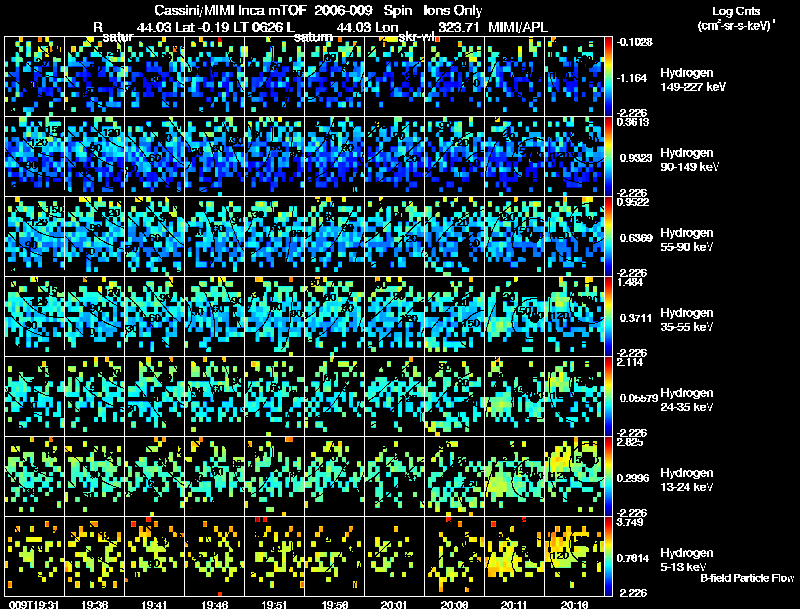Click the color bar beside Hydrogen 24-35 keV
Screen dimensions: 800x609
point(608,397)
